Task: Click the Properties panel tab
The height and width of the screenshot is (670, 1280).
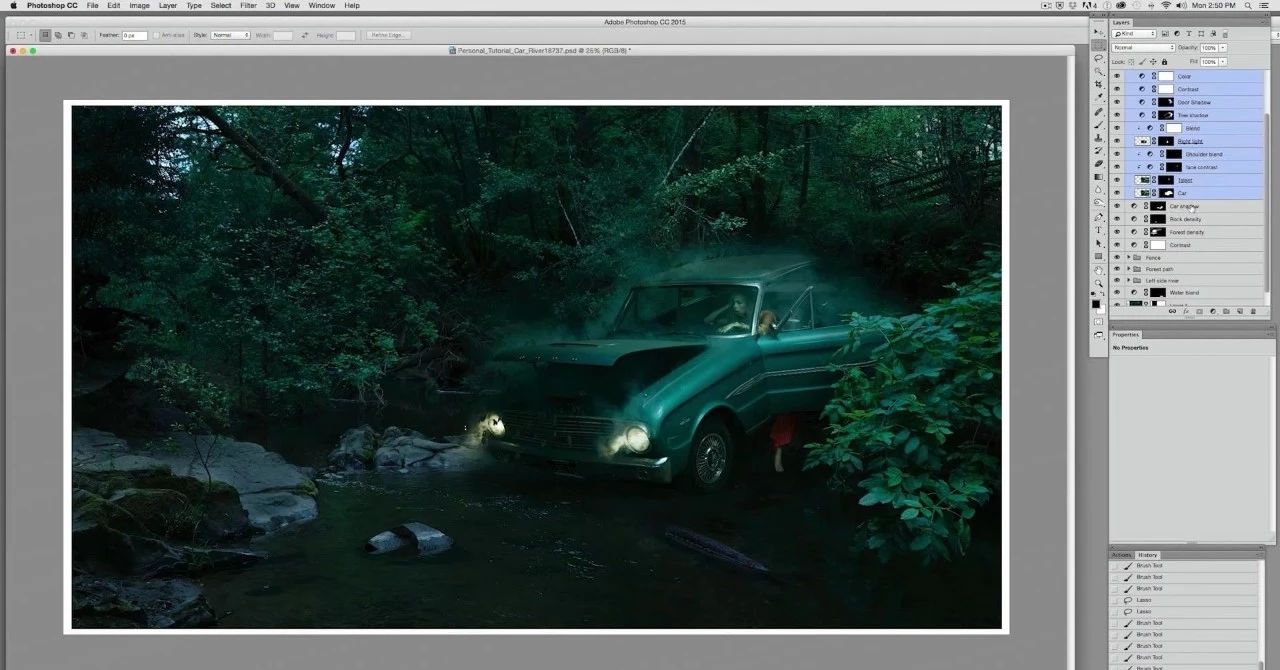Action: (1126, 335)
